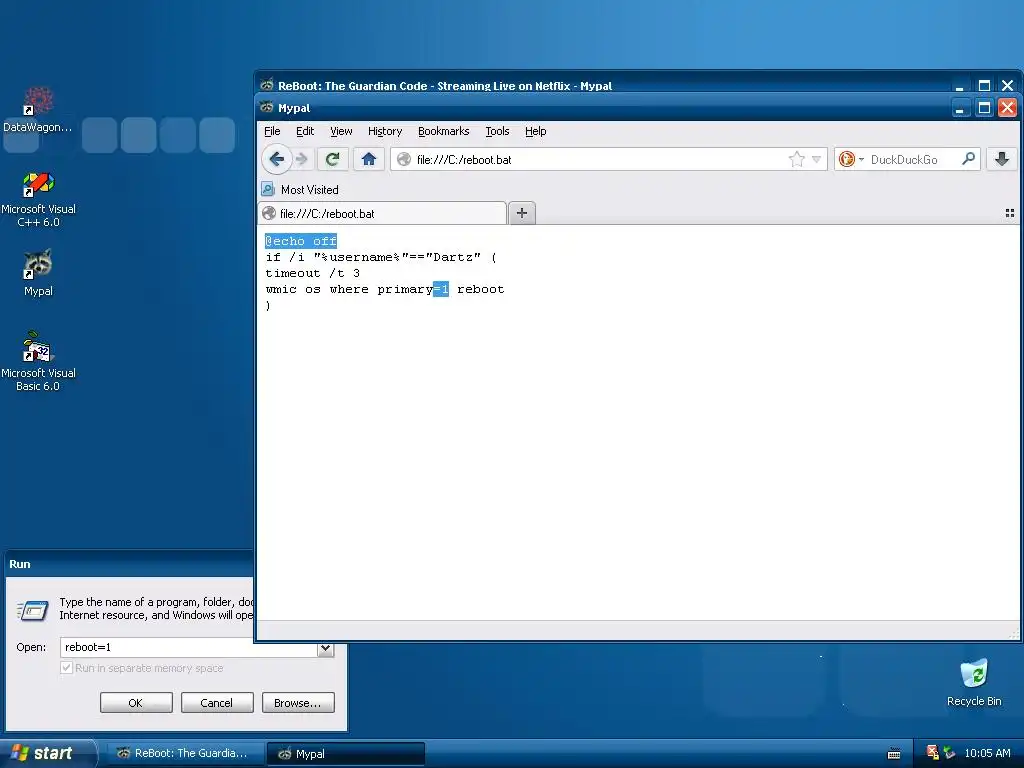Viewport: 1024px width, 768px height.
Task: Open Mypal raccoon desktop shortcut
Action: [38, 273]
